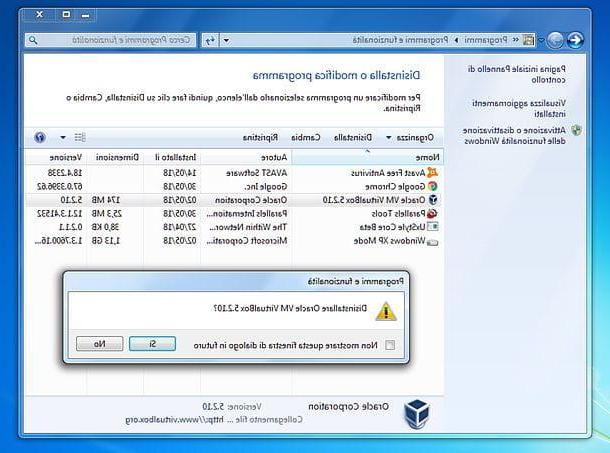This screenshot has height=453, width=610.
Task: Click the warning triangle icon in dialog
Action: pyautogui.click(x=386, y=312)
